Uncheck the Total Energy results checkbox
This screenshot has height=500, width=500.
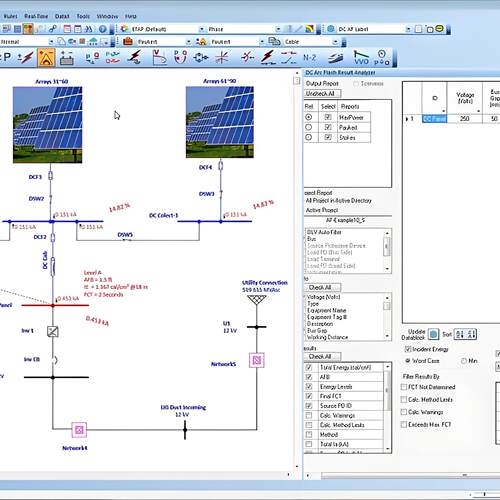click(x=309, y=367)
